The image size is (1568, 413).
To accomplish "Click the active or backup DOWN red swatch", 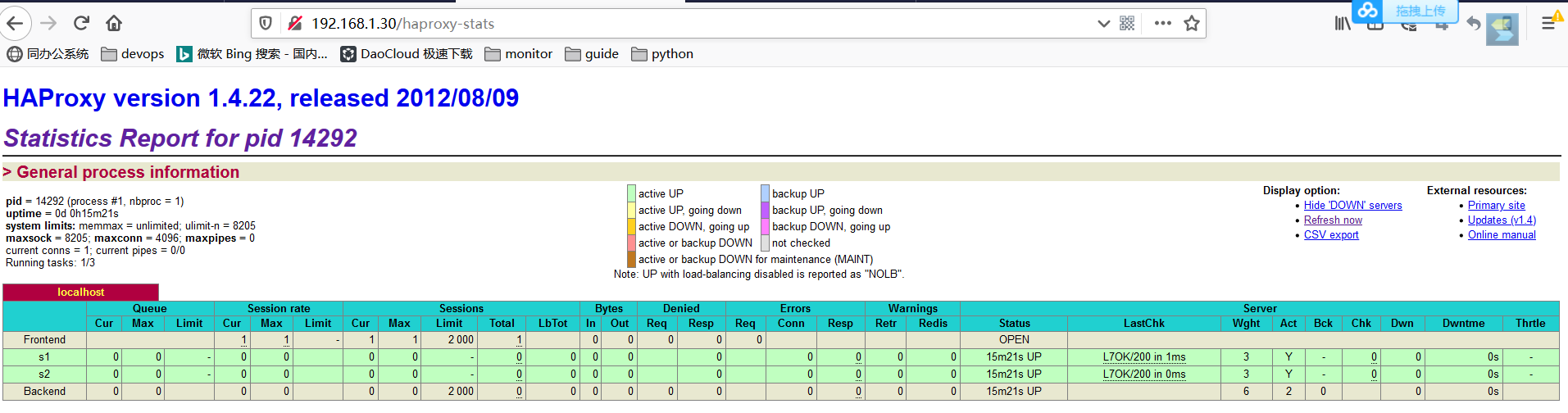I will coord(631,243).
